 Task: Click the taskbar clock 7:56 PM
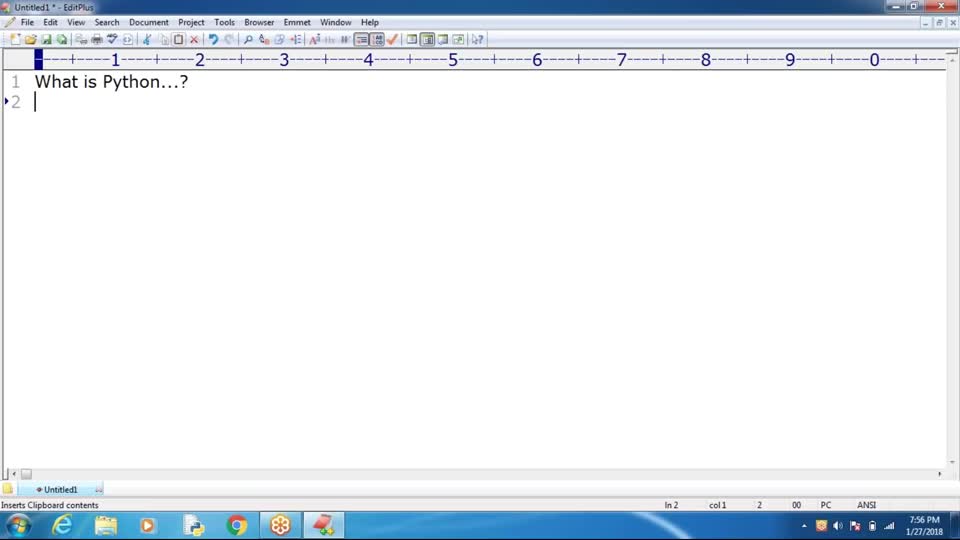click(924, 520)
